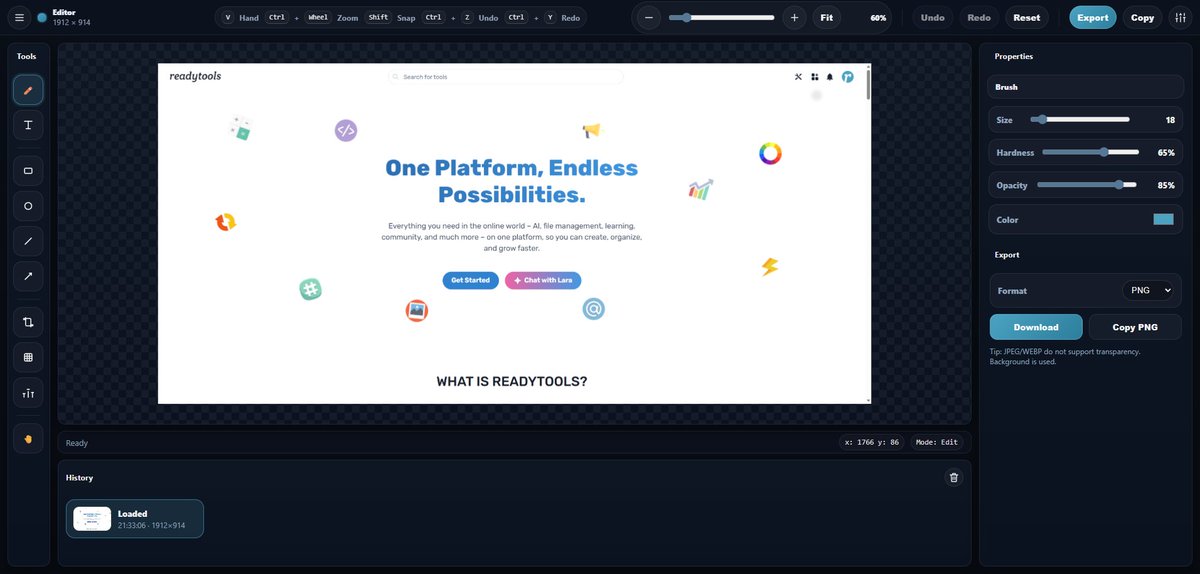
Task: Click the Undo button
Action: click(932, 17)
